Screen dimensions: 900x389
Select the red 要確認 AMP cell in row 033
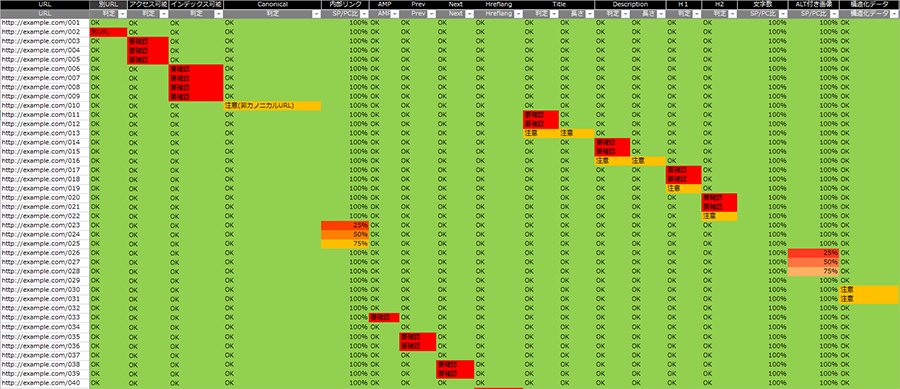tap(384, 317)
